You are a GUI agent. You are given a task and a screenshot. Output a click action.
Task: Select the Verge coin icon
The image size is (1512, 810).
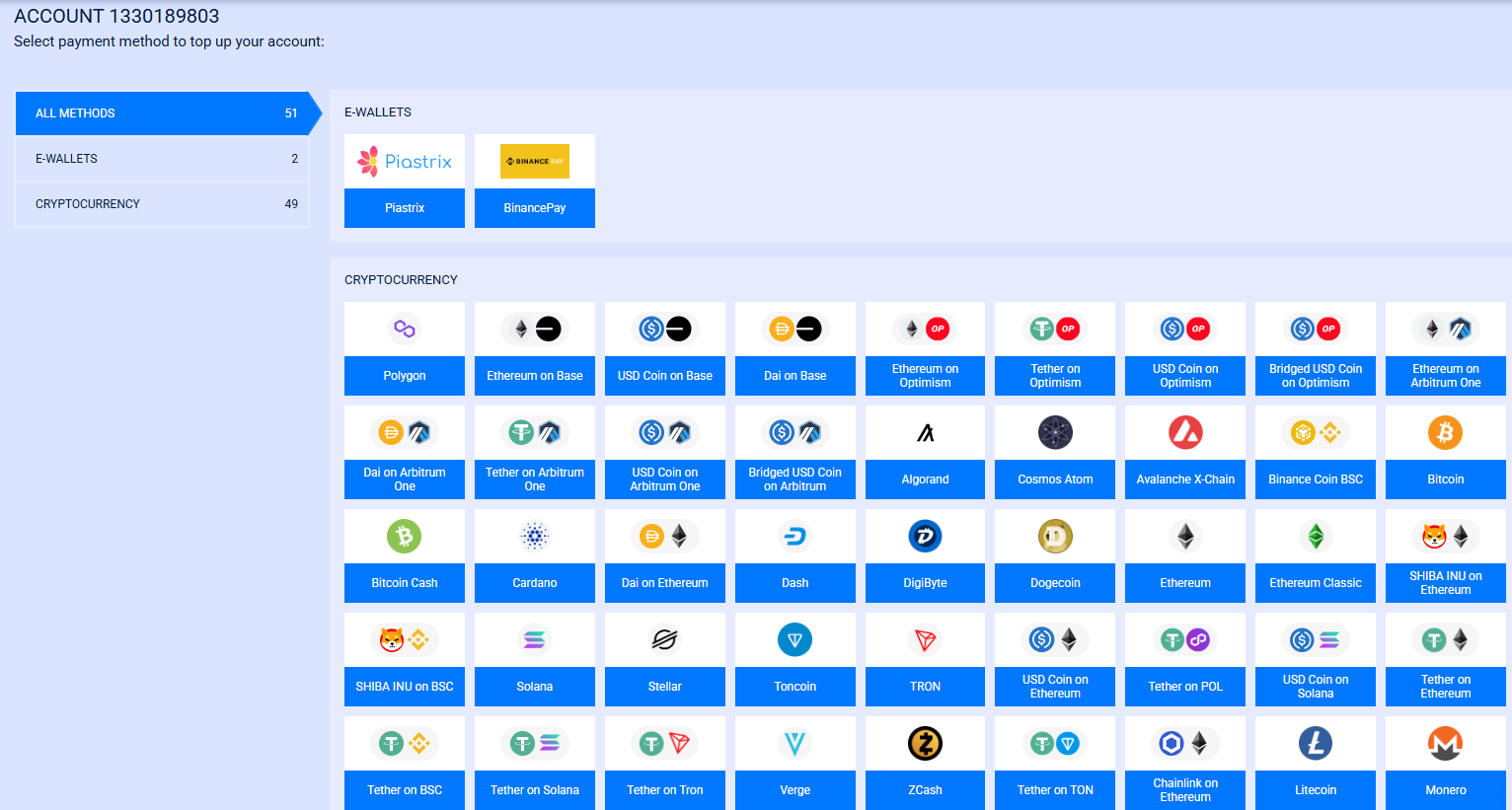point(795,743)
